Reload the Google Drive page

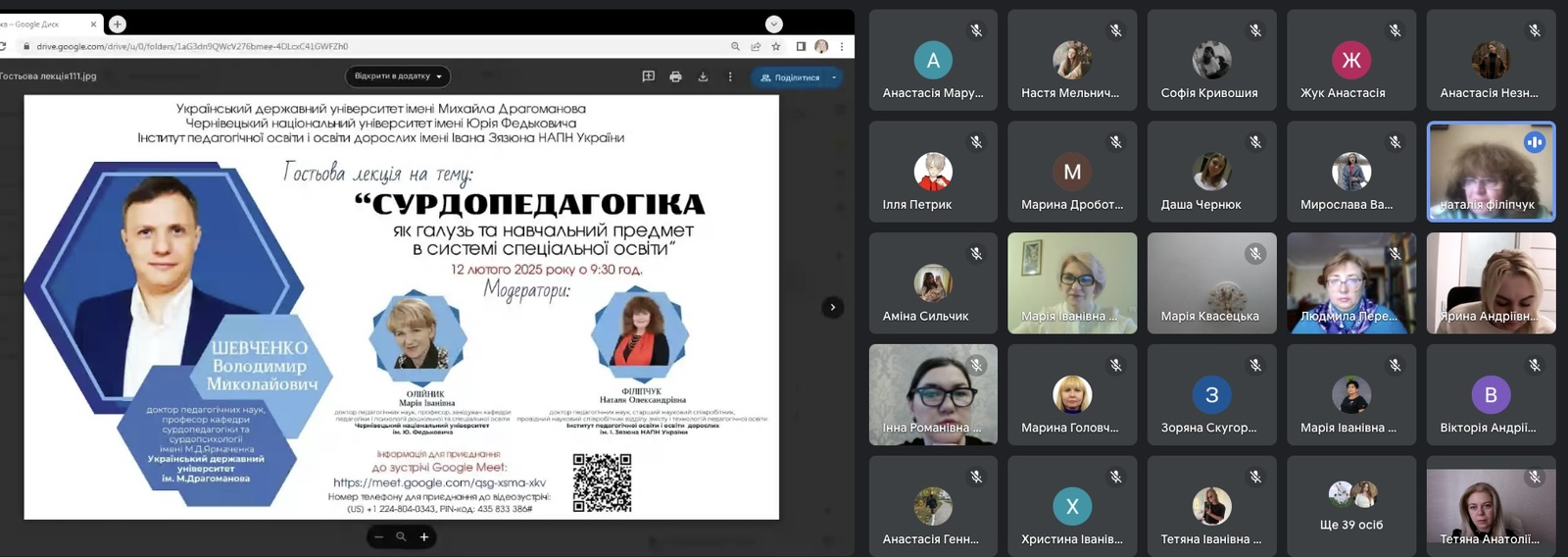point(3,46)
